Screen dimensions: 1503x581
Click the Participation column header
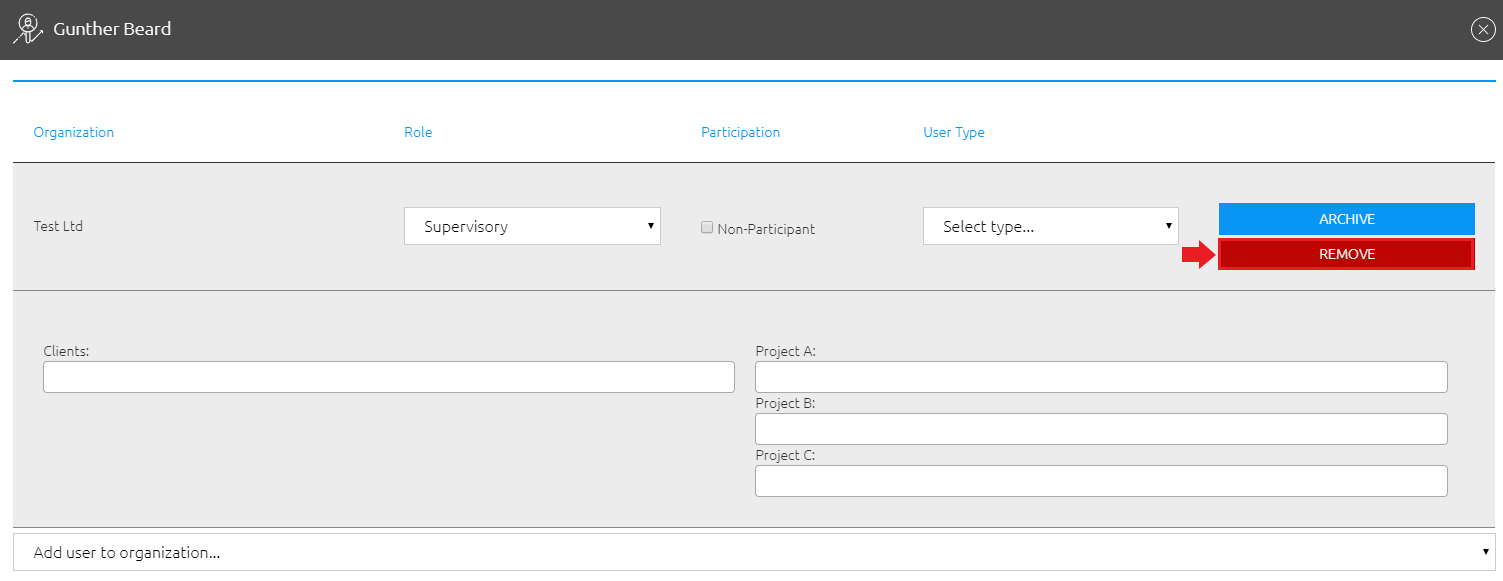click(740, 132)
